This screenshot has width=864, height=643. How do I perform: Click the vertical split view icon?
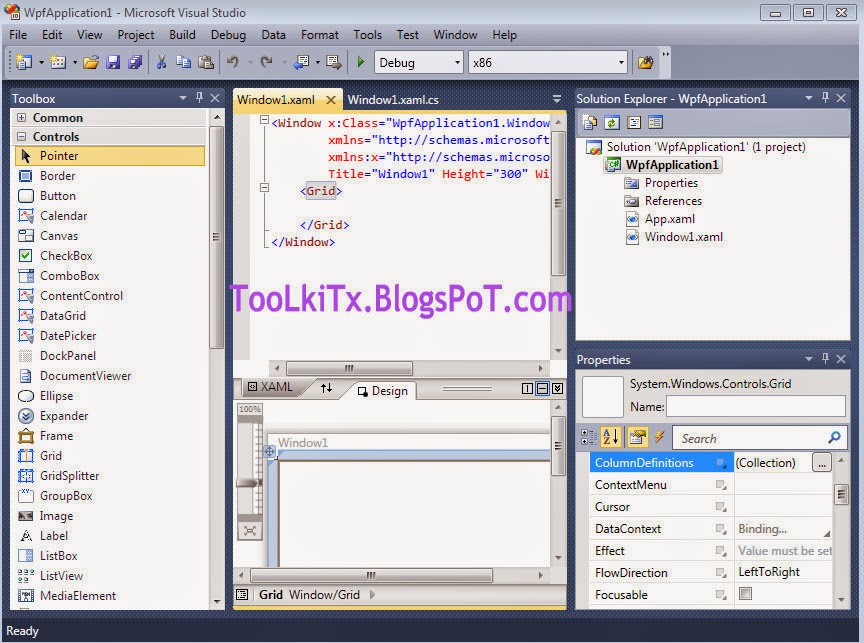click(527, 389)
